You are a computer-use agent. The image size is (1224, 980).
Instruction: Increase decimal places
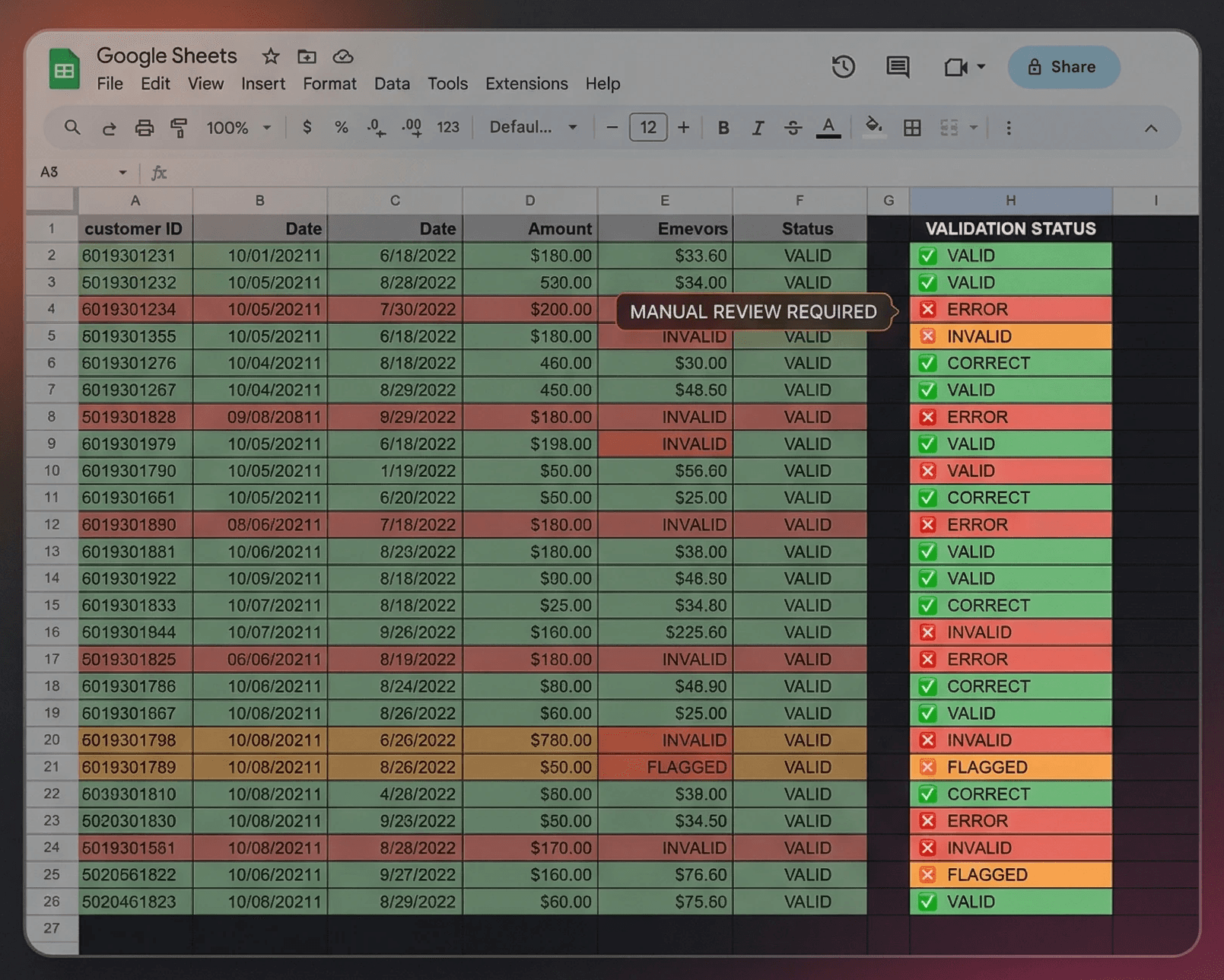click(x=412, y=127)
